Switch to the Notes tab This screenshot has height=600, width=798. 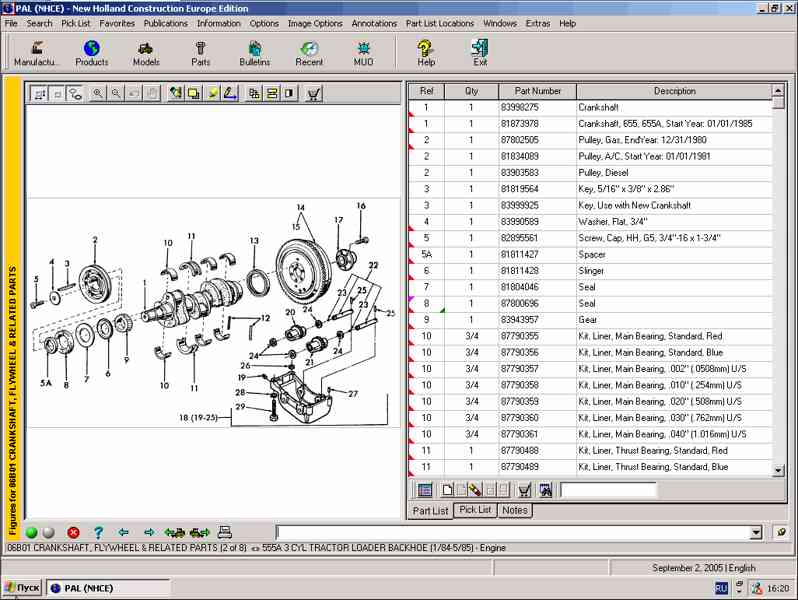pyautogui.click(x=514, y=510)
